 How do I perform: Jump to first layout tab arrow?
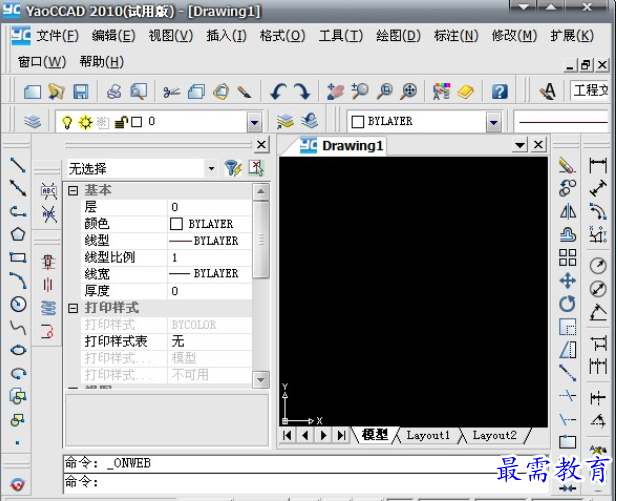click(287, 435)
